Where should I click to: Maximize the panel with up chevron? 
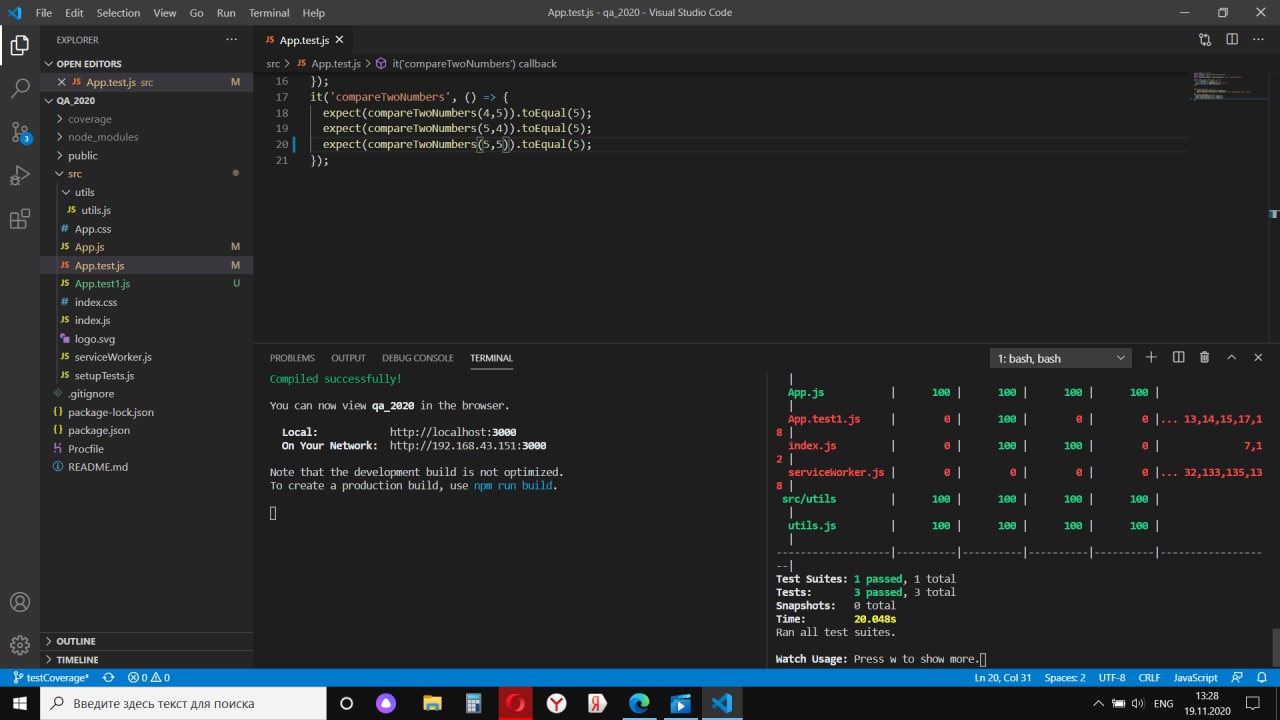click(1231, 357)
